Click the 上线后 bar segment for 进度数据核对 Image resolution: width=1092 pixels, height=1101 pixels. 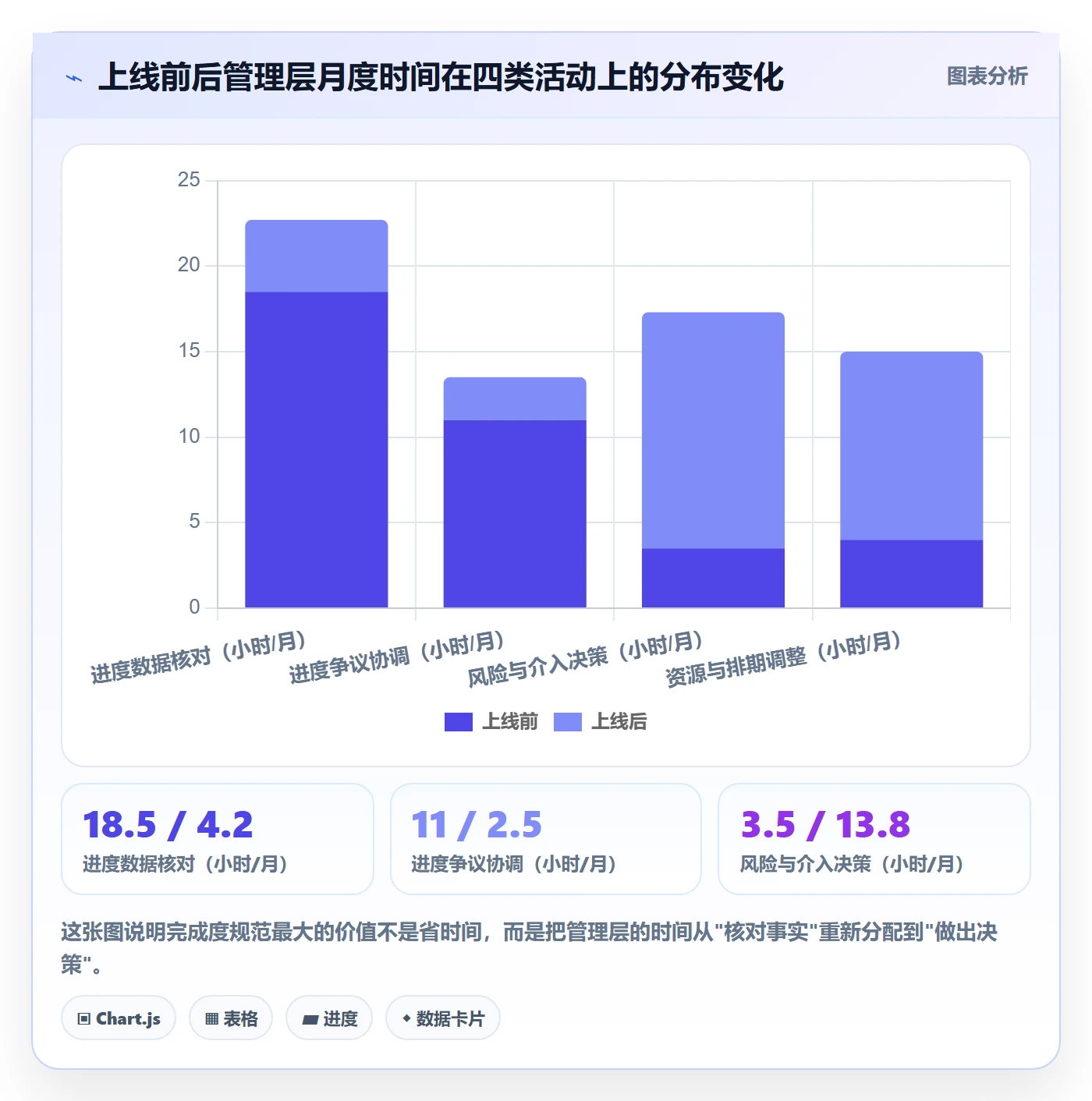coord(317,257)
